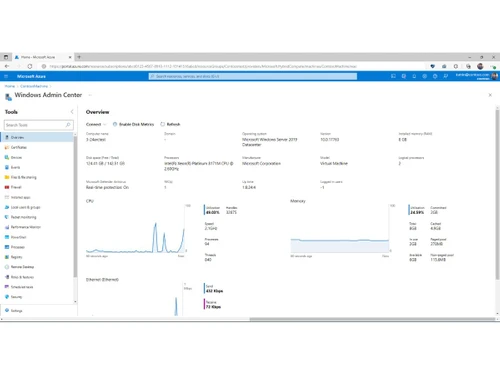500x375 pixels.
Task: Reload the page with browser refresh button
Action: pos(30,66)
